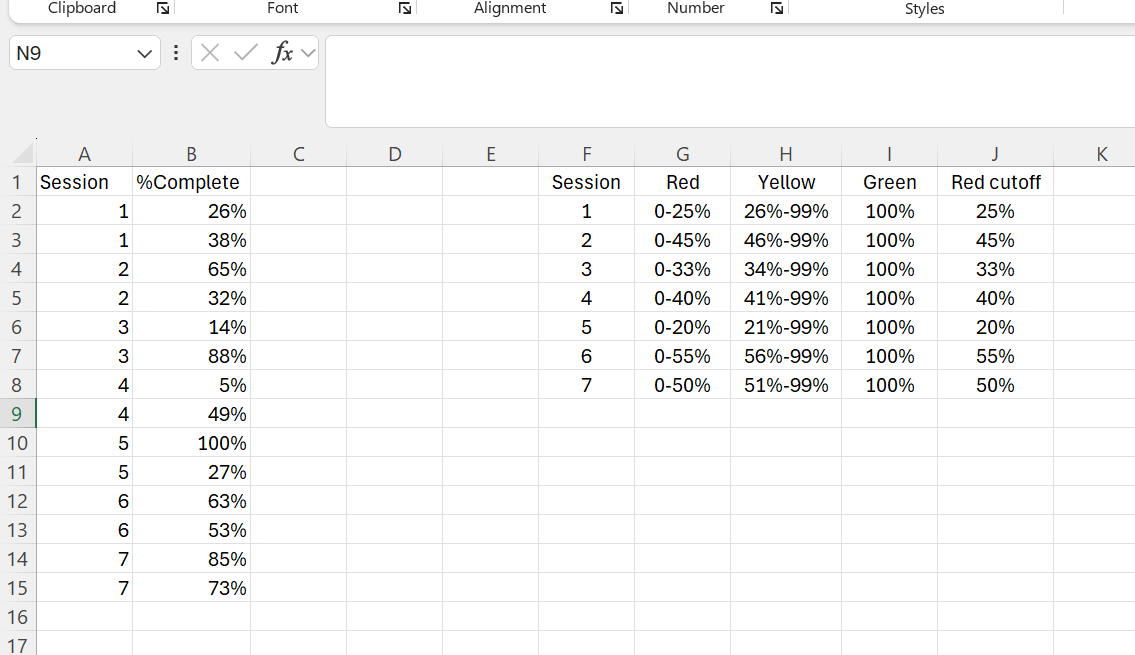
Task: Select the 33% Red cutoff cell
Action: pos(995,269)
